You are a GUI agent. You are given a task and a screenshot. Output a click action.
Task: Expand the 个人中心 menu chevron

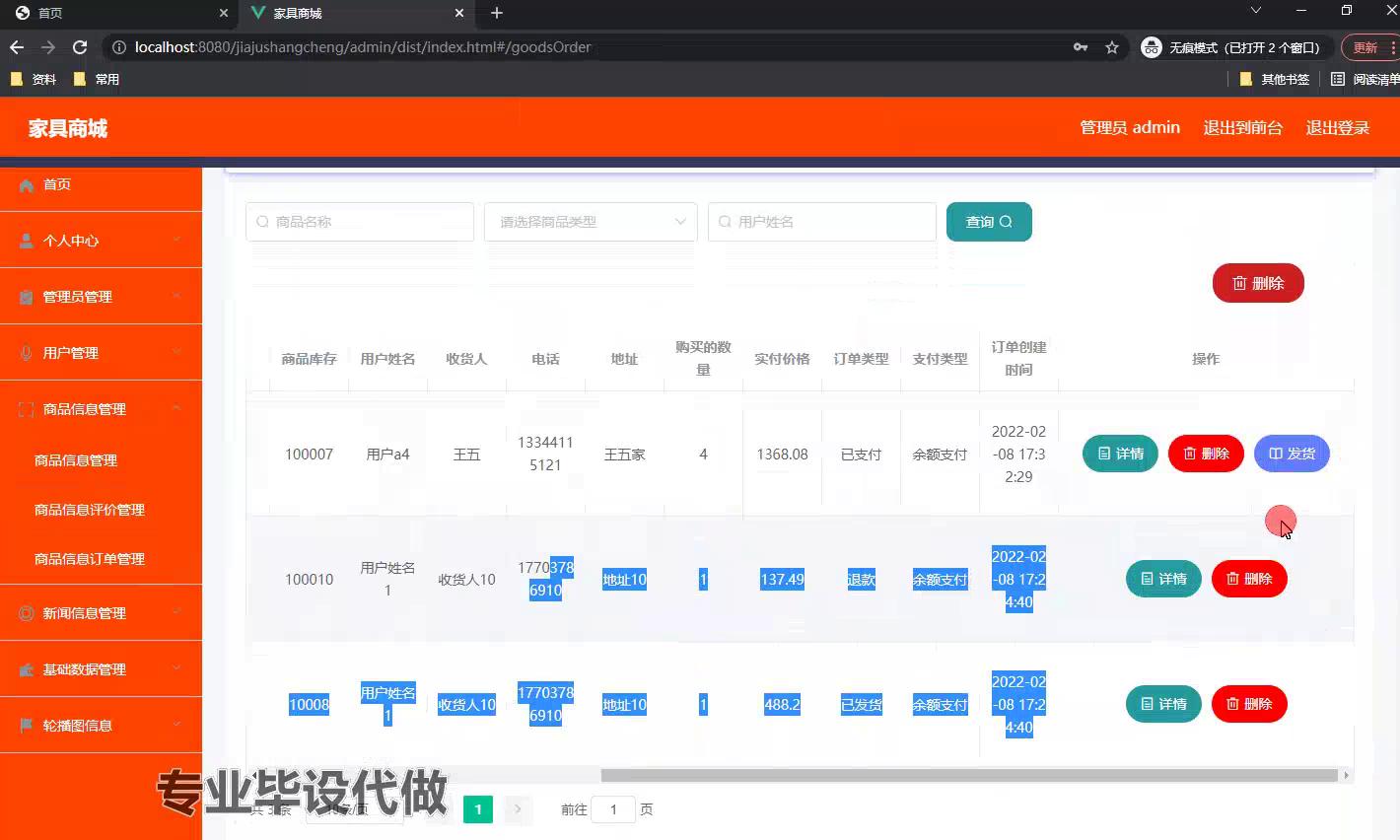pos(176,240)
